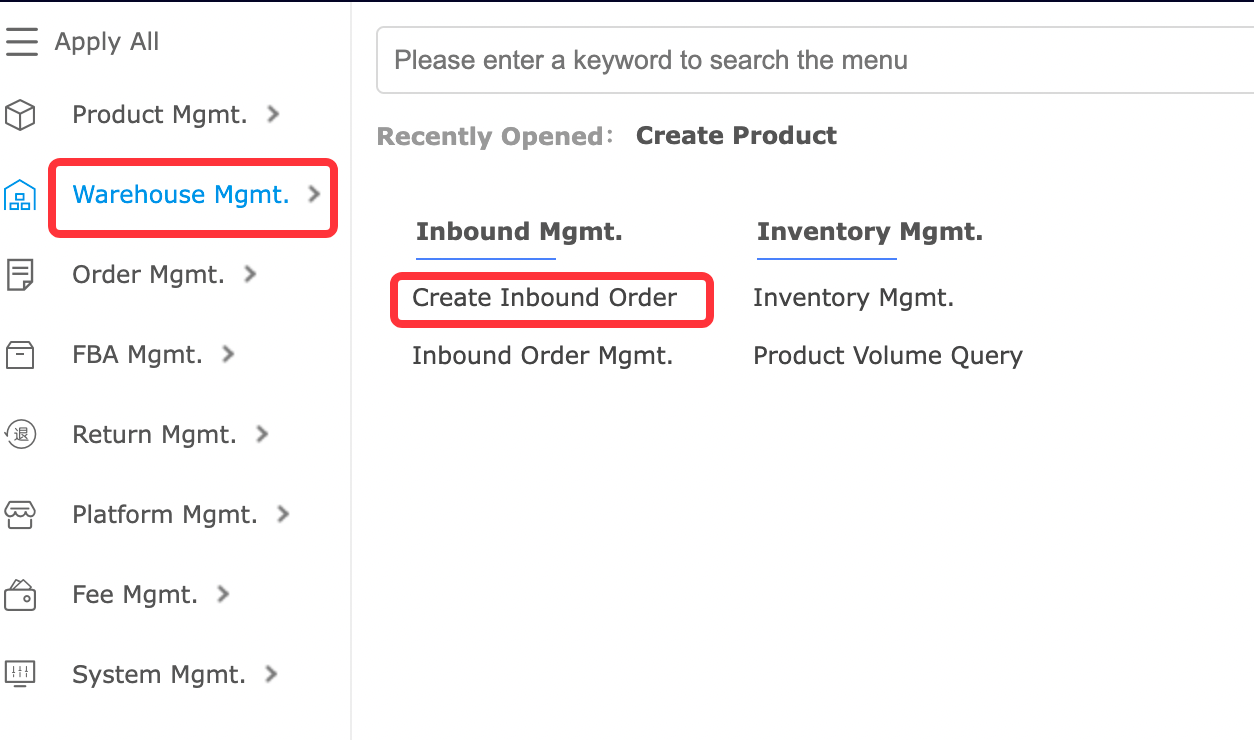
Task: Go to Inbound Order Mgmt. page
Action: pos(542,356)
